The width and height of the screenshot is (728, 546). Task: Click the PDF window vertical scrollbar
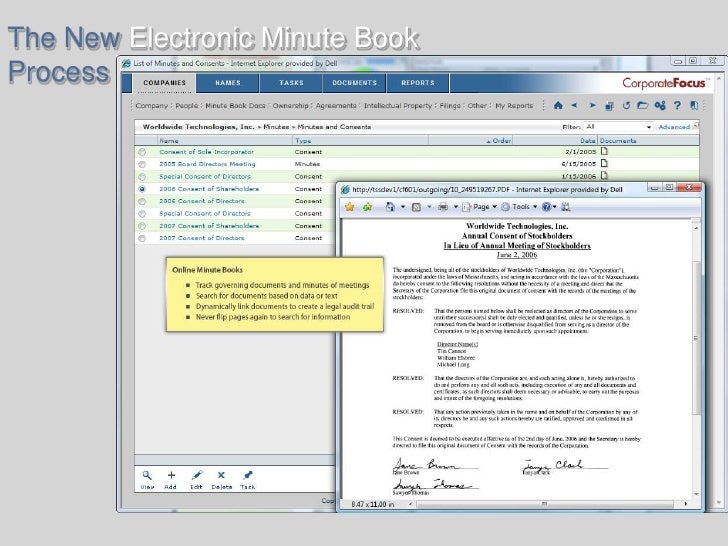pos(696,338)
